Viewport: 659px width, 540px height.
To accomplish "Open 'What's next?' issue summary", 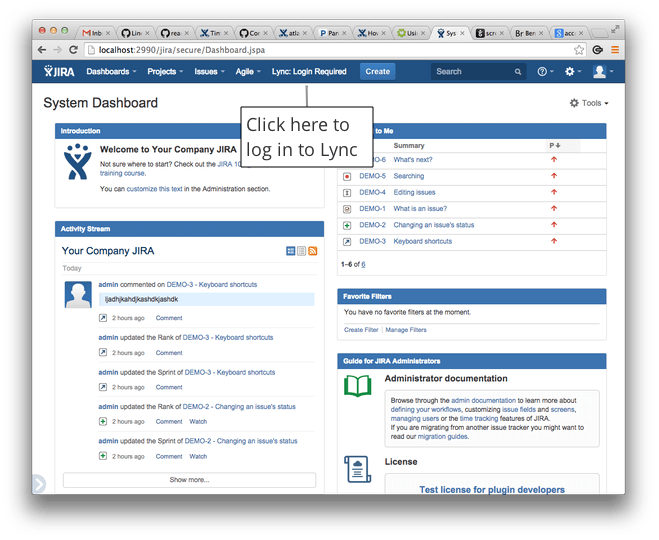I will click(x=413, y=160).
